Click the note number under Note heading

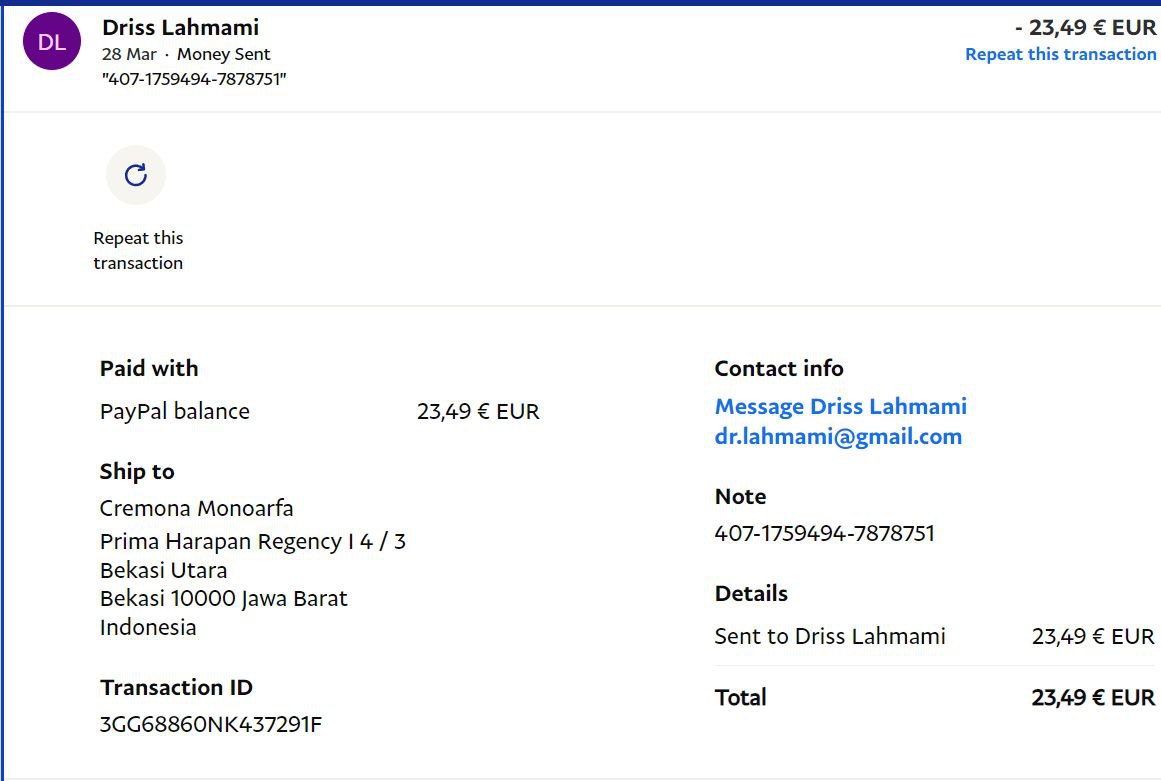point(824,533)
